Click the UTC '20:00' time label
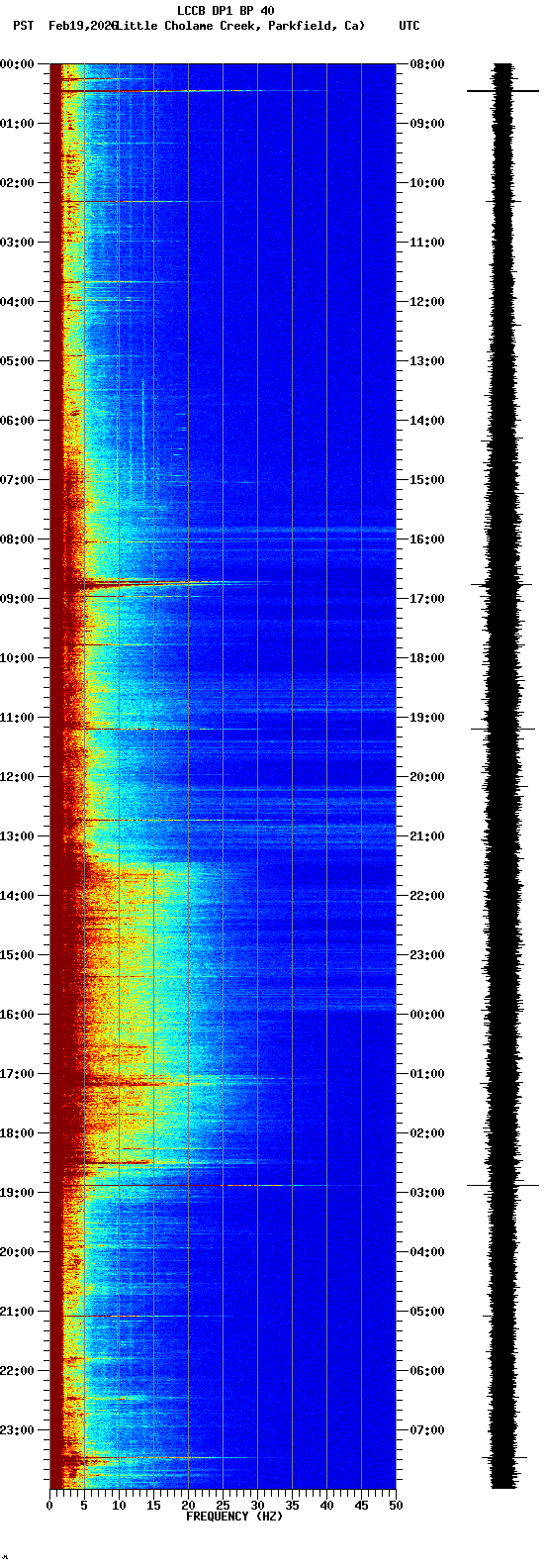Image resolution: width=546 pixels, height=1568 pixels. click(427, 777)
